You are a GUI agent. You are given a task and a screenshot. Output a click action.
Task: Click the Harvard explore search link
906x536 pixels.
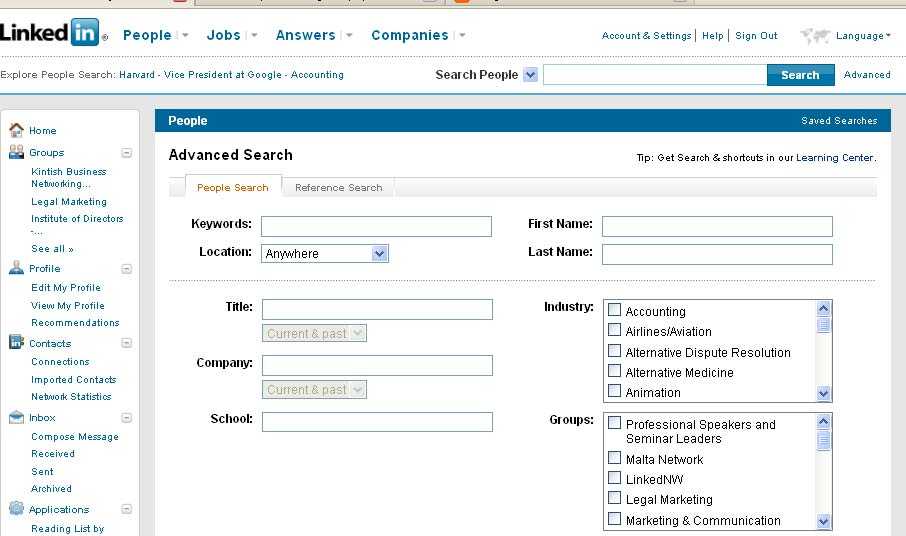[x=137, y=75]
